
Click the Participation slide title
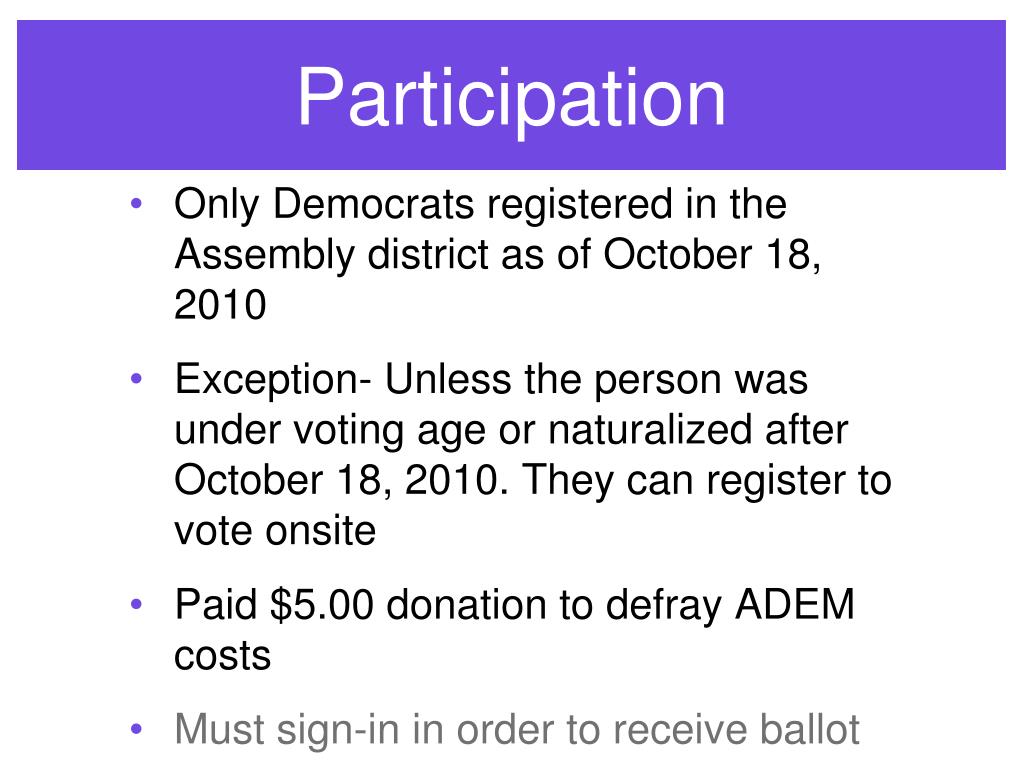[511, 99]
